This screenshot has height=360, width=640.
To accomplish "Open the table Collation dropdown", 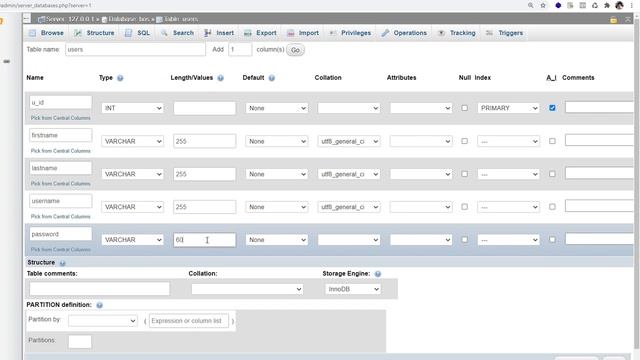I will (247, 289).
